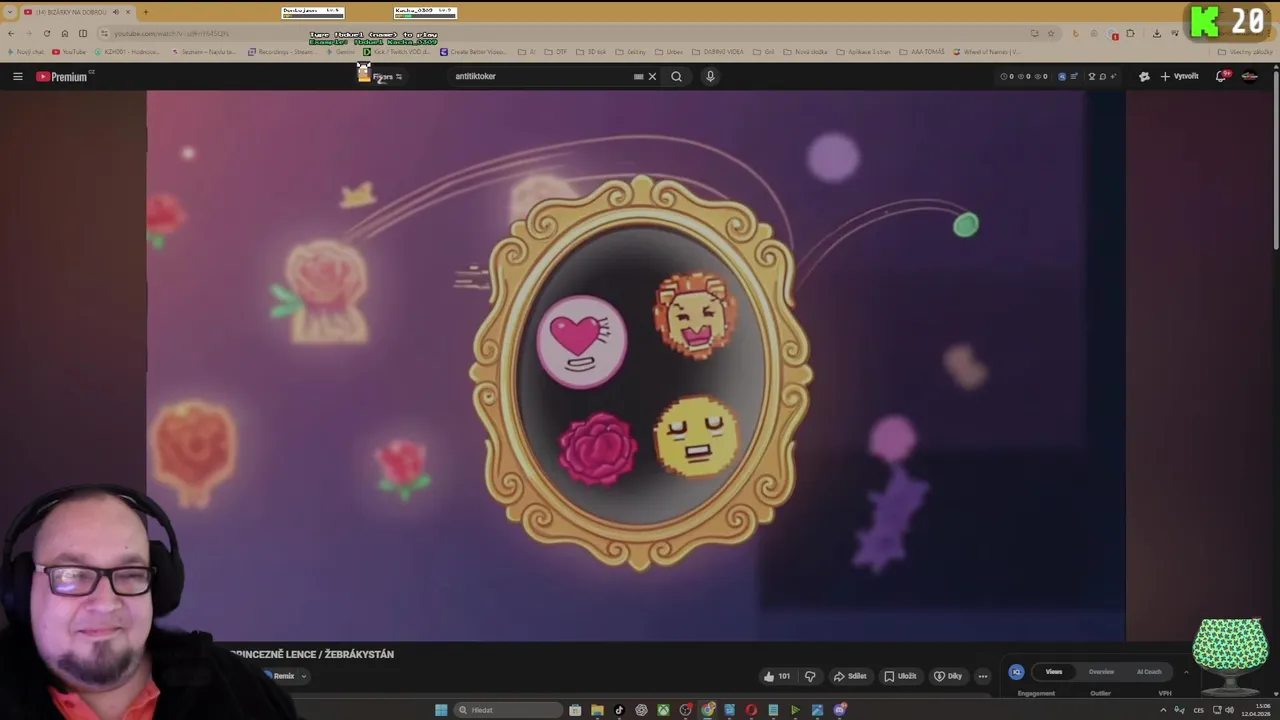Expand the AI bookmarks folder

pyautogui.click(x=526, y=52)
